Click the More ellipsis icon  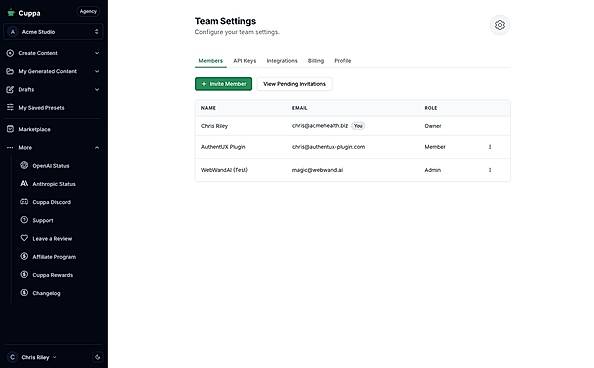10,147
